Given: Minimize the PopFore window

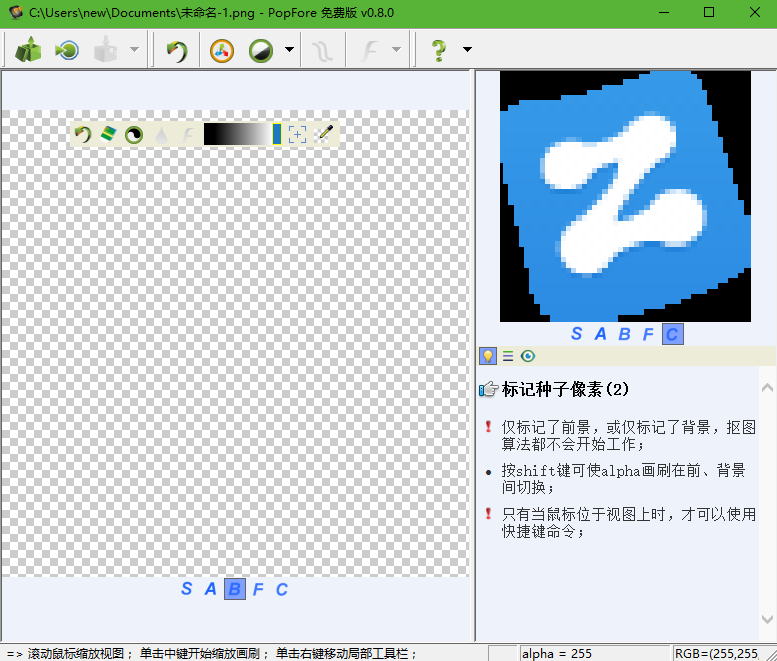Looking at the screenshot, I should click(x=664, y=12).
